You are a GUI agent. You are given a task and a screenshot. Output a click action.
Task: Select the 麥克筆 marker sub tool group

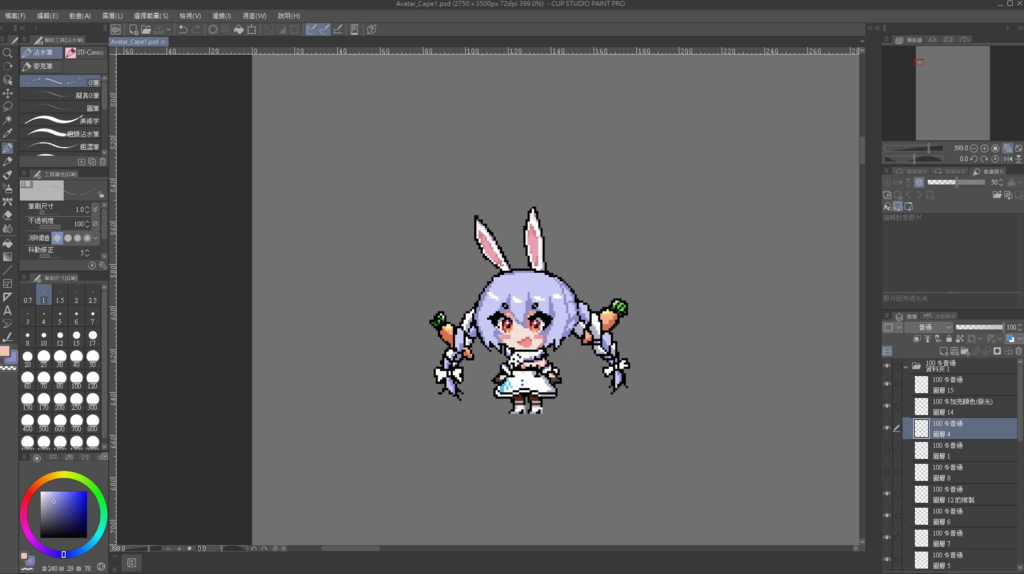40,66
